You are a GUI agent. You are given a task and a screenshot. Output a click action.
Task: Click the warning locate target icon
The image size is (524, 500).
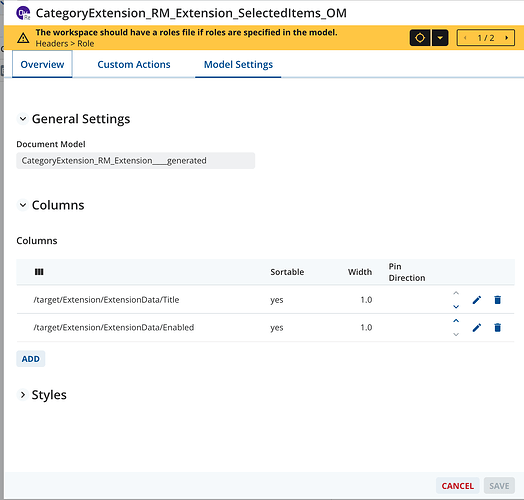coord(420,38)
